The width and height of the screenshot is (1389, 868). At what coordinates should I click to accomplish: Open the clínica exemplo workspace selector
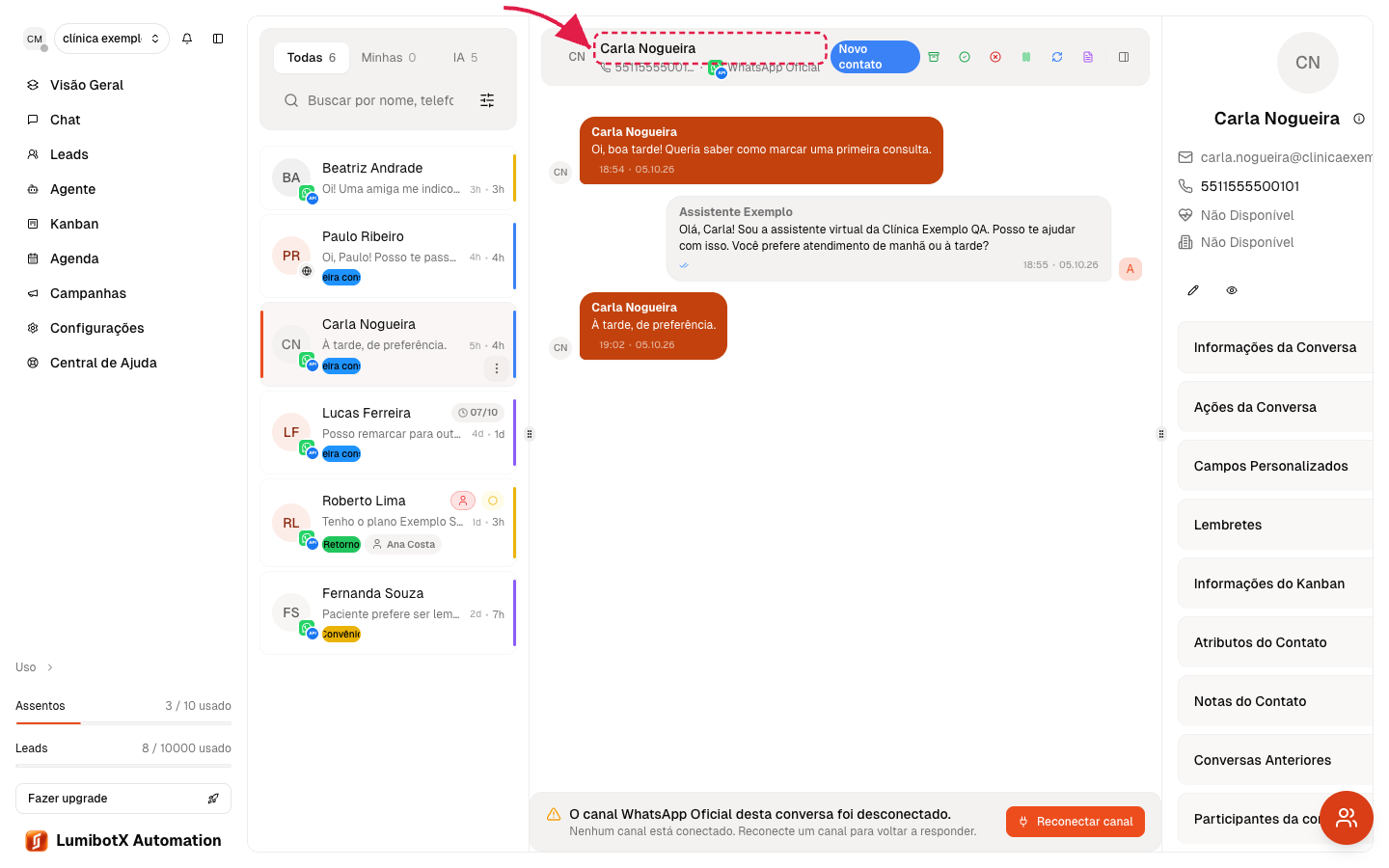pos(111,39)
